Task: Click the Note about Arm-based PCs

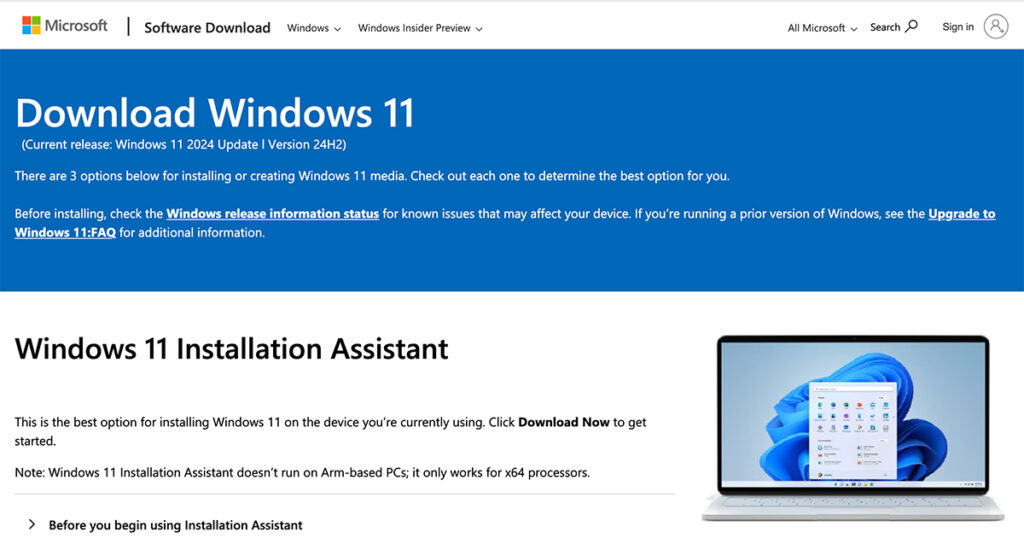Action: [302, 472]
